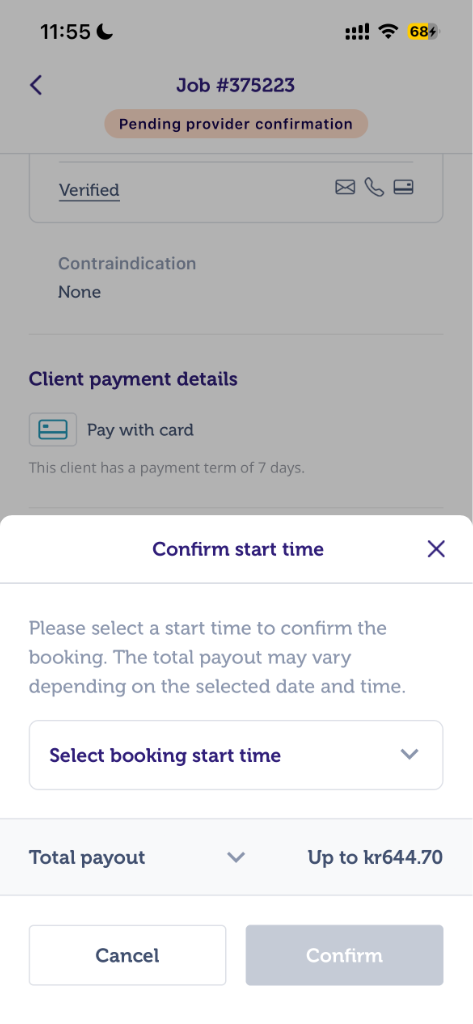The width and height of the screenshot is (473, 1024).
Task: Tap the Cancel button
Action: (127, 955)
